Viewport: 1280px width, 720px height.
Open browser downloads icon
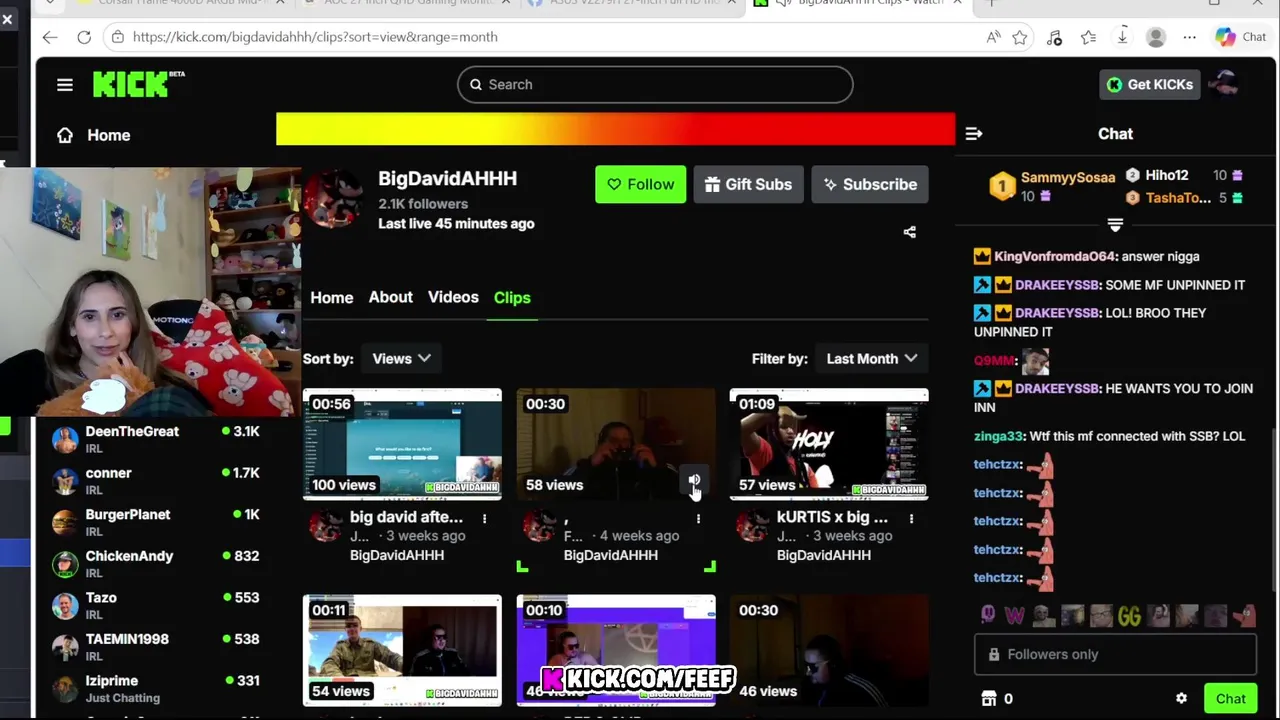(1122, 37)
